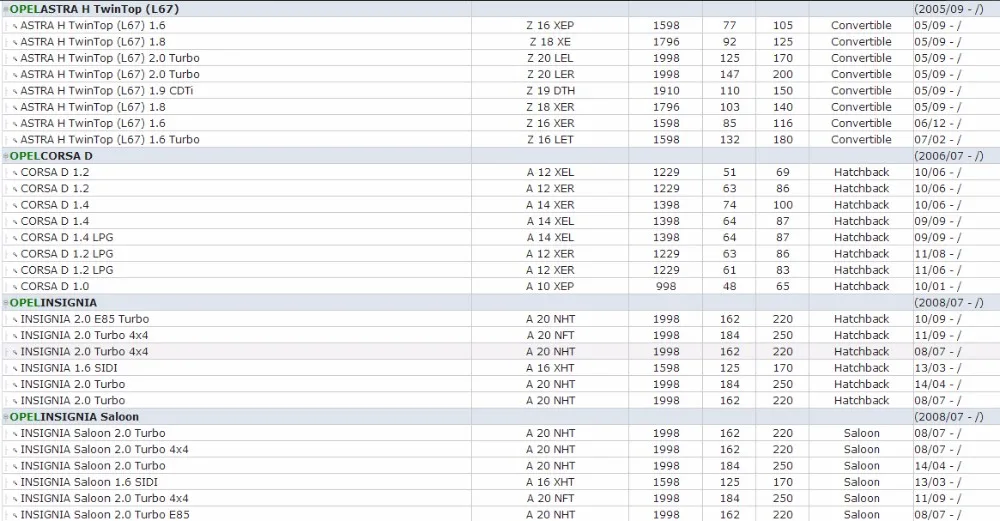
Task: Select INSIGNIA Saloon 2.0 Turbo 4x4 with A 20 NFT
Action: pos(500,499)
